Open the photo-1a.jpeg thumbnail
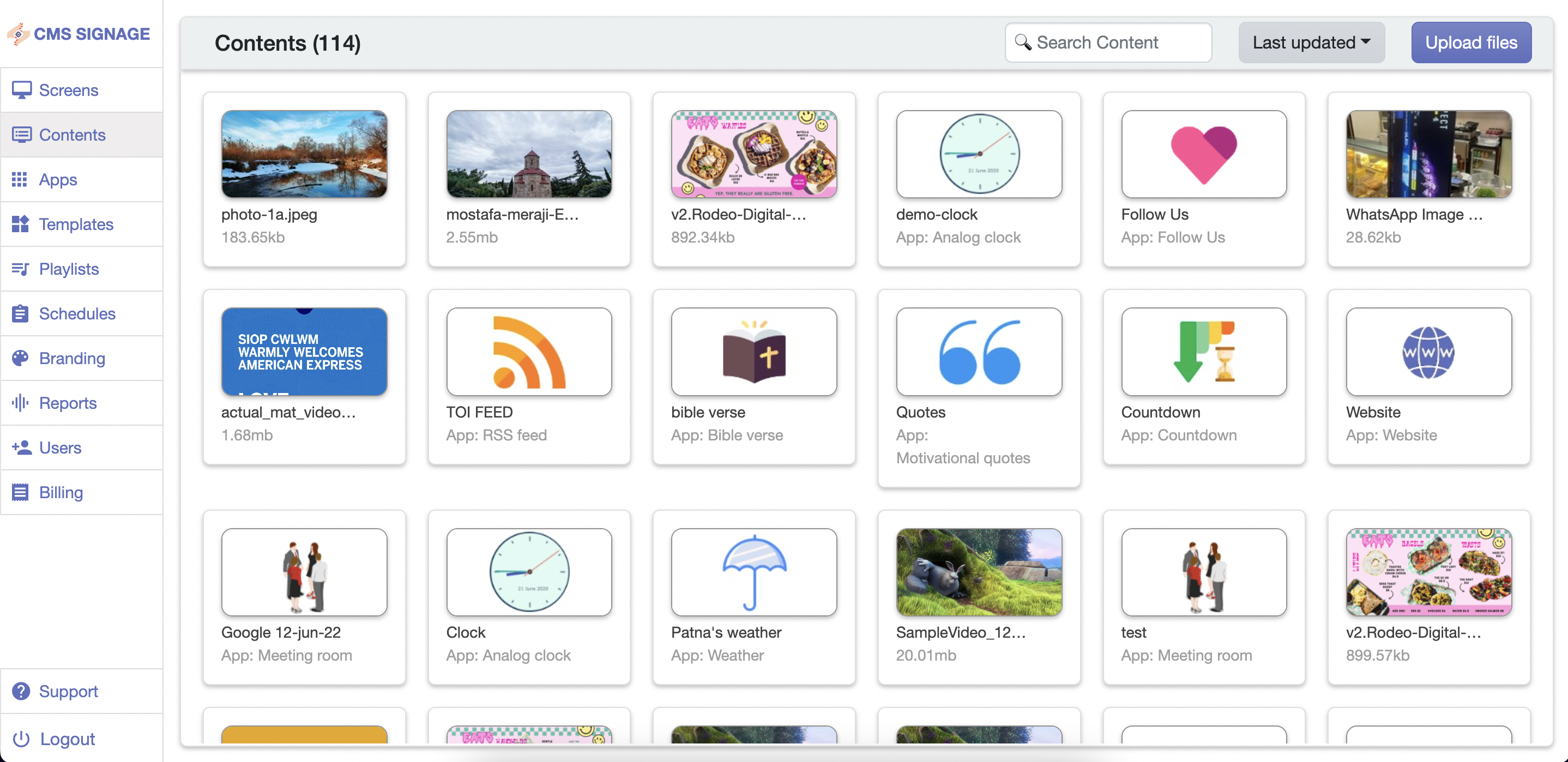Image resolution: width=1568 pixels, height=762 pixels. point(304,154)
